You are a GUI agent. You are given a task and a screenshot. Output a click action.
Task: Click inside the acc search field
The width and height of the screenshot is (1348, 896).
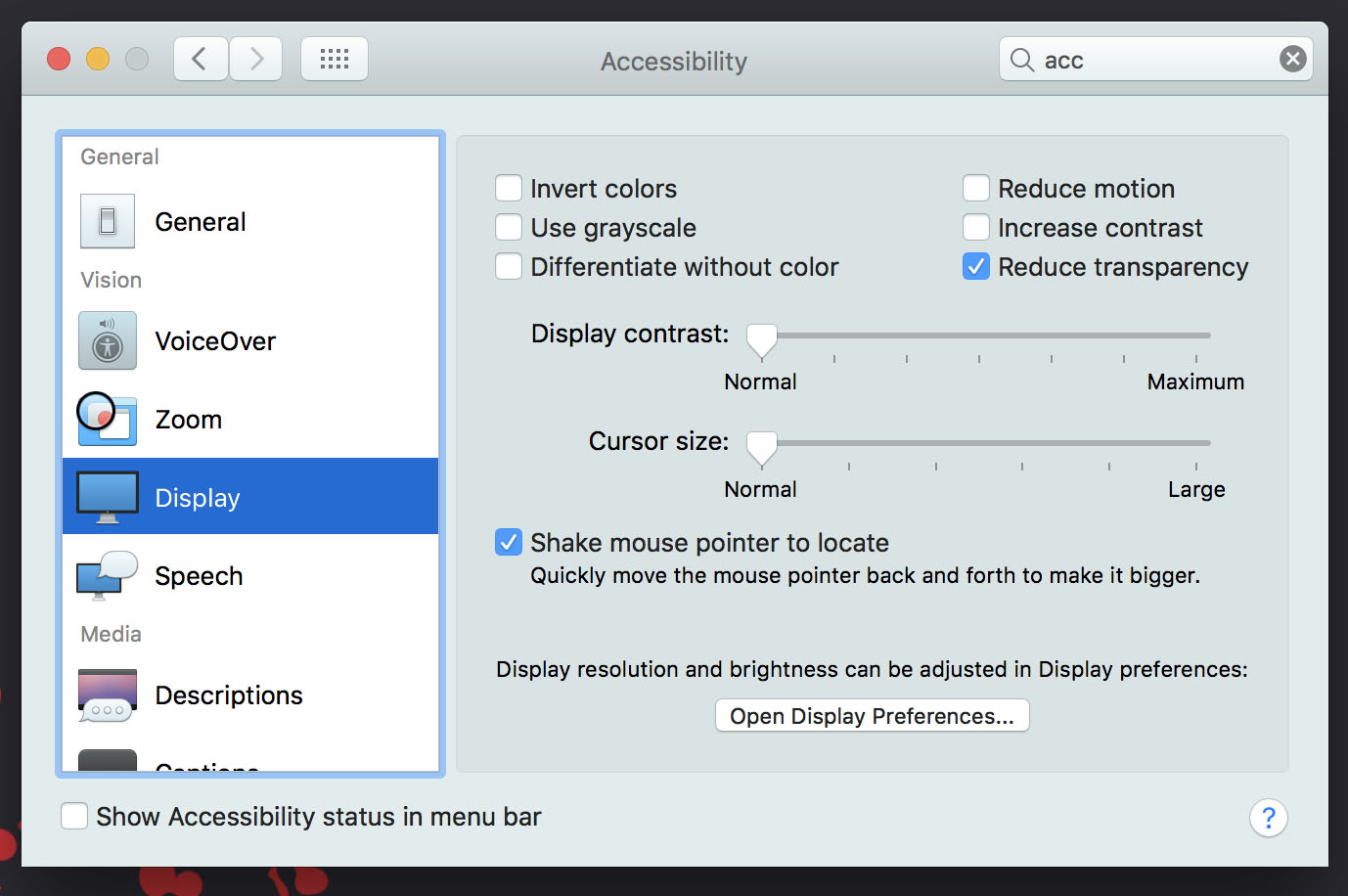[1125, 60]
